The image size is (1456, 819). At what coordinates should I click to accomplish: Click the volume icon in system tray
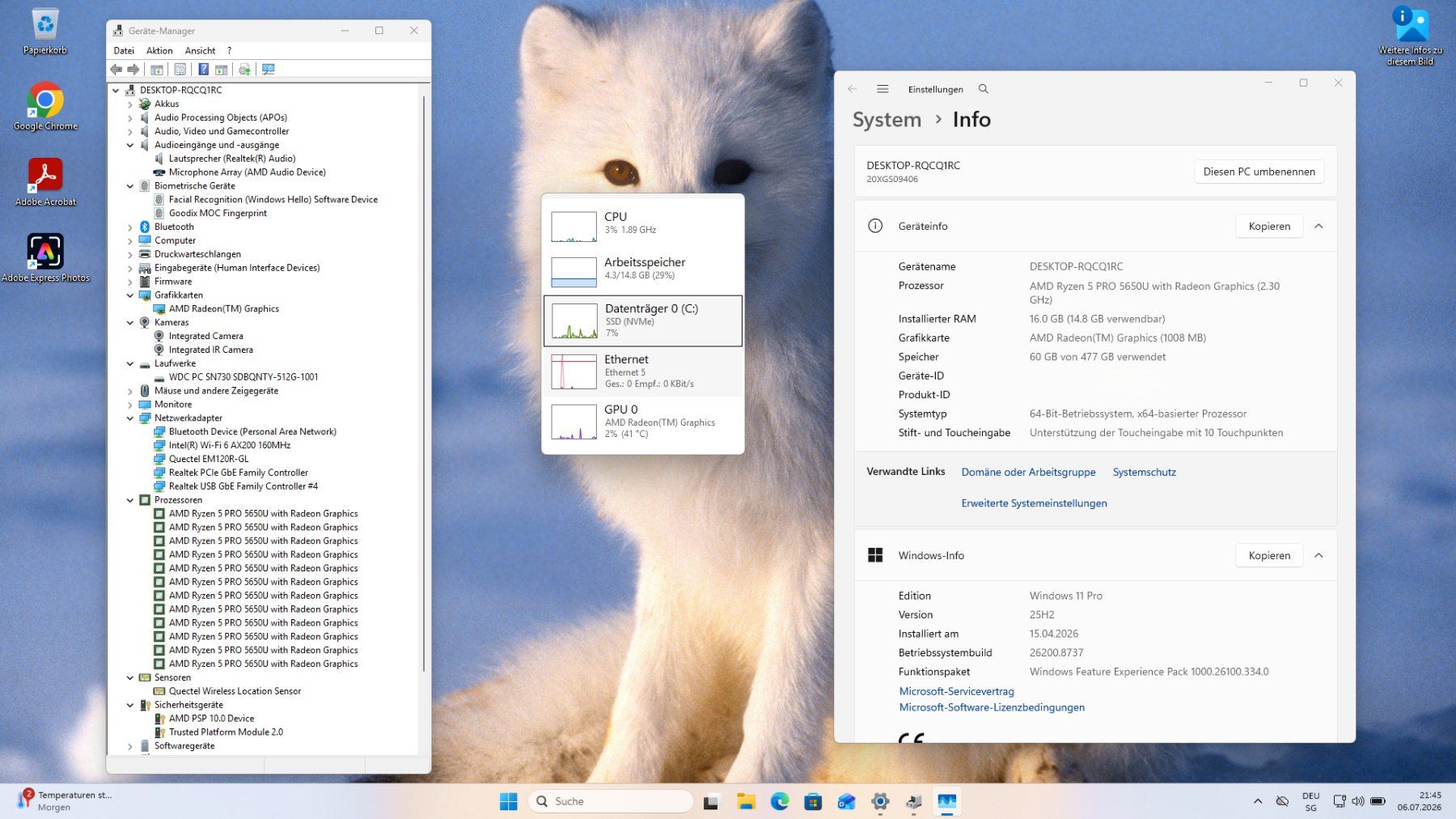(x=1358, y=801)
